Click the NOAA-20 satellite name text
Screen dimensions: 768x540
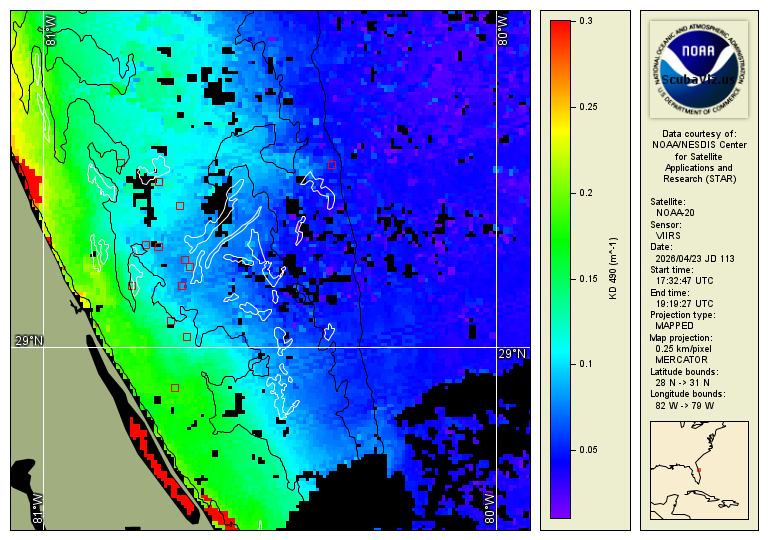point(675,212)
